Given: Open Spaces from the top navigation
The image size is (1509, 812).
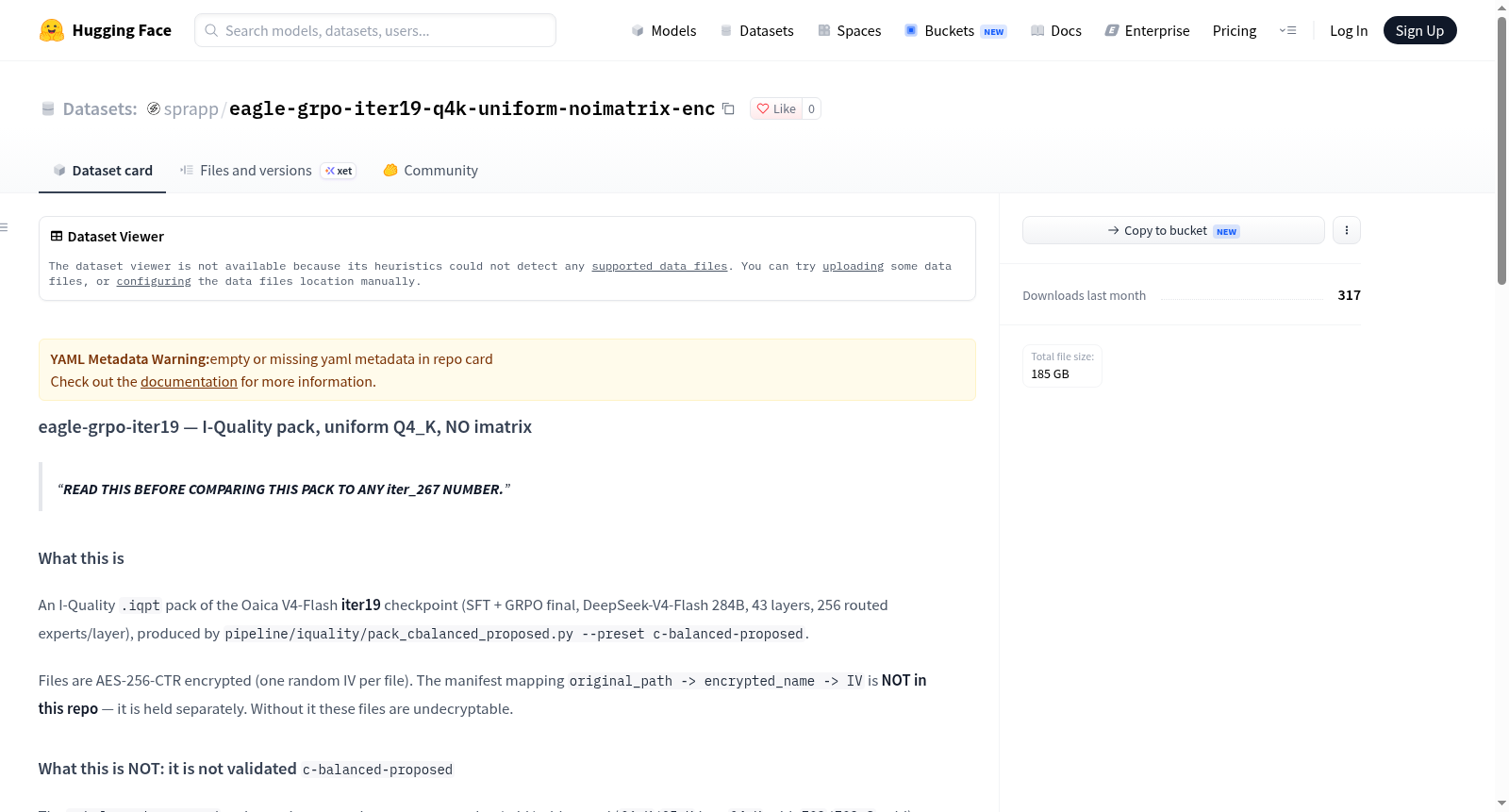Looking at the screenshot, I should pyautogui.click(x=849, y=30).
